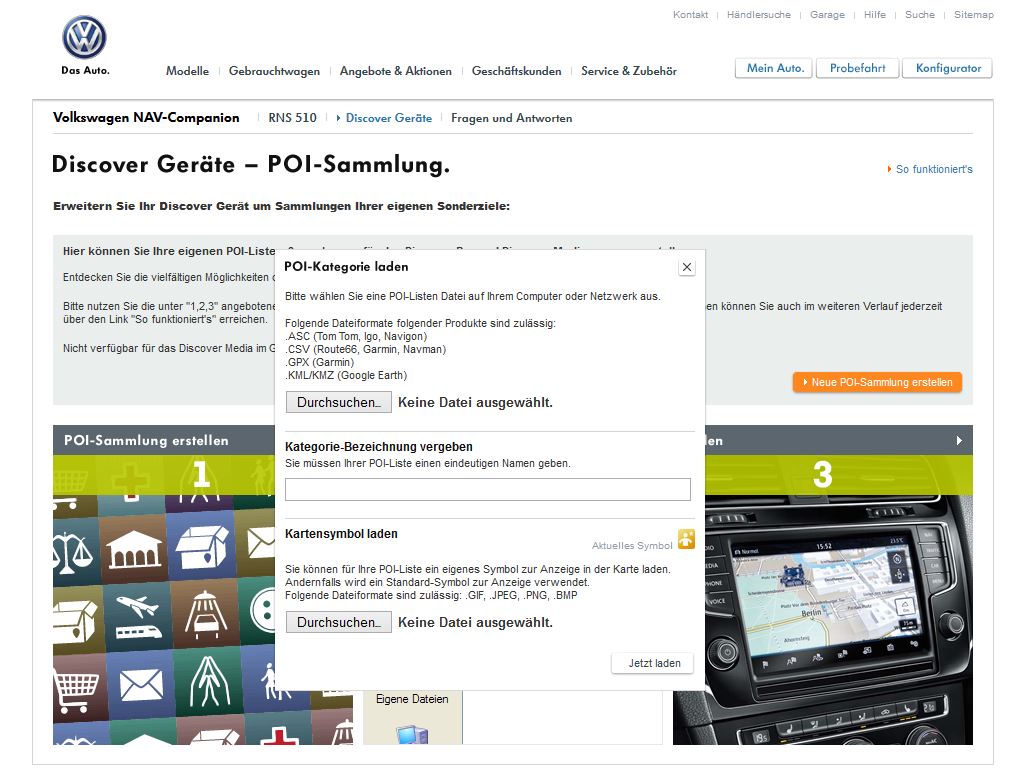Expand the step 3 panel arrow
The width and height of the screenshot is (1018, 784).
coord(960,441)
